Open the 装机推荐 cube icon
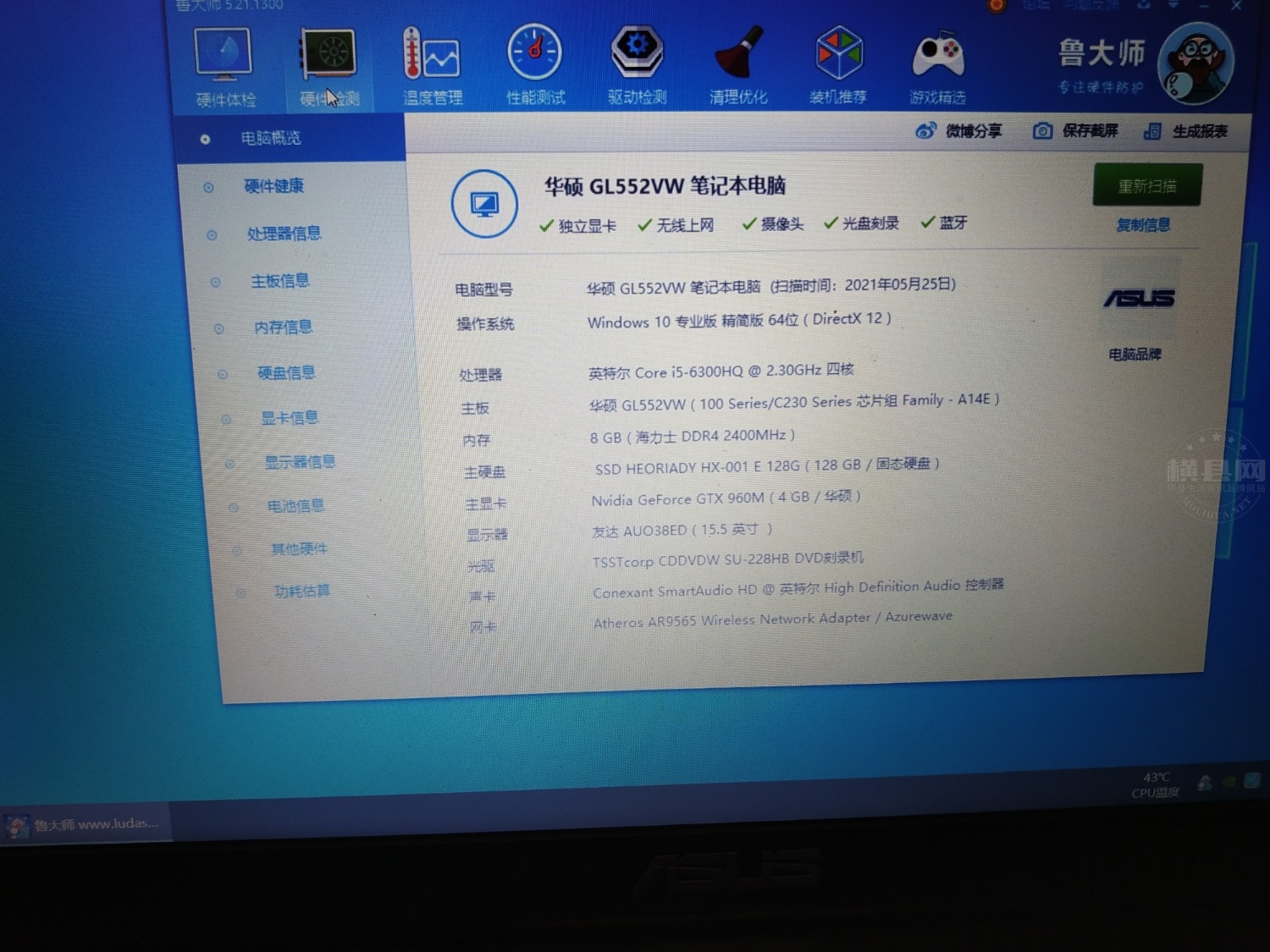The height and width of the screenshot is (952, 1270). tap(838, 64)
